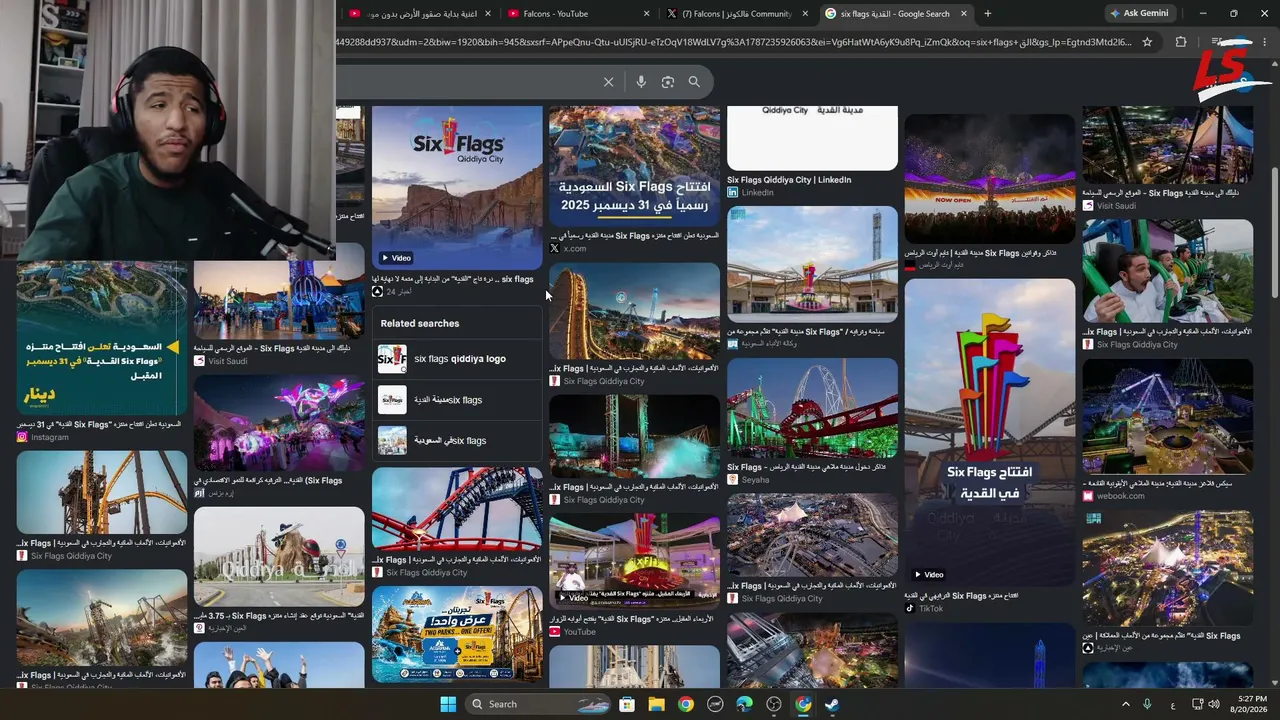Click the x.com source icon

[555, 248]
